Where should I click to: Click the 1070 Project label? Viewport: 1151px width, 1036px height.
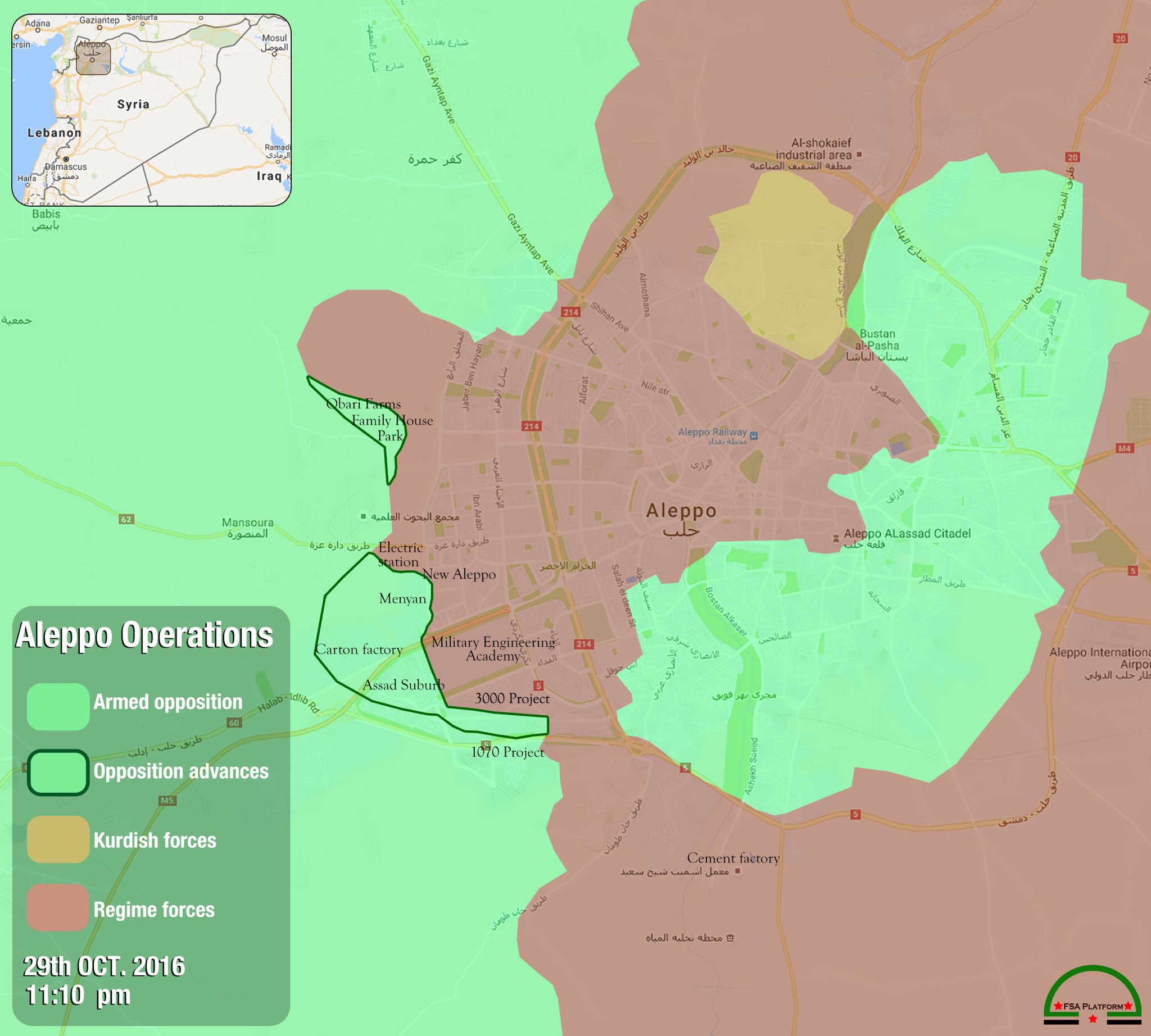click(x=507, y=752)
